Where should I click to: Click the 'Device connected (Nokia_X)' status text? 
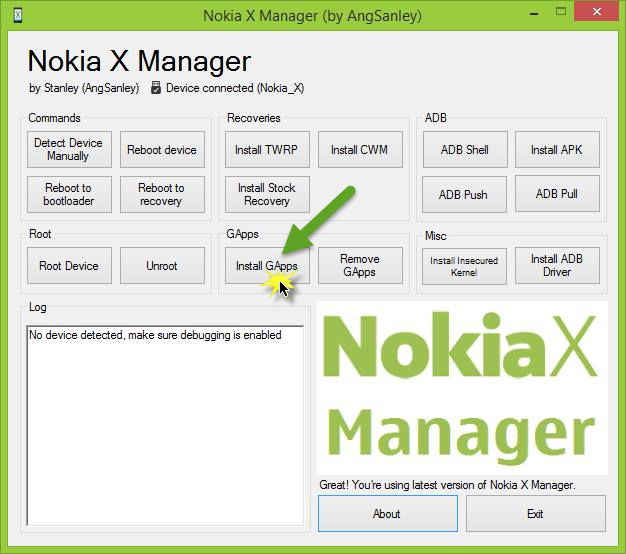pyautogui.click(x=235, y=88)
